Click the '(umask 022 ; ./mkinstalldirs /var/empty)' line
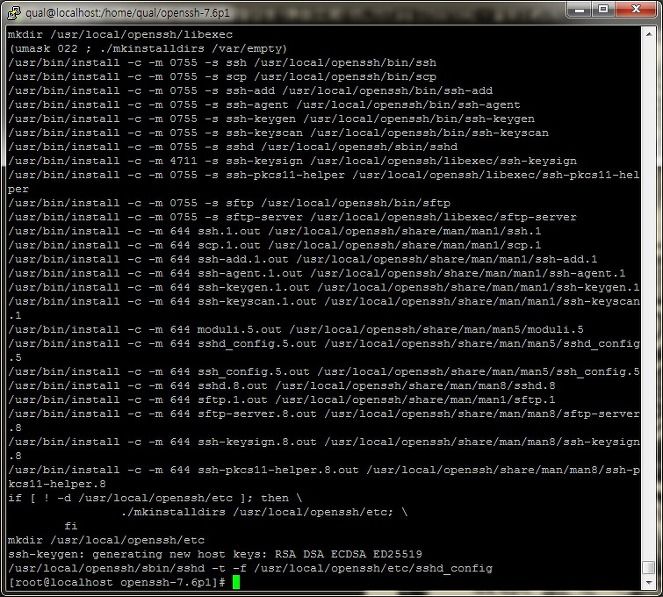Screen dimensions: 663x597 [x=148, y=48]
